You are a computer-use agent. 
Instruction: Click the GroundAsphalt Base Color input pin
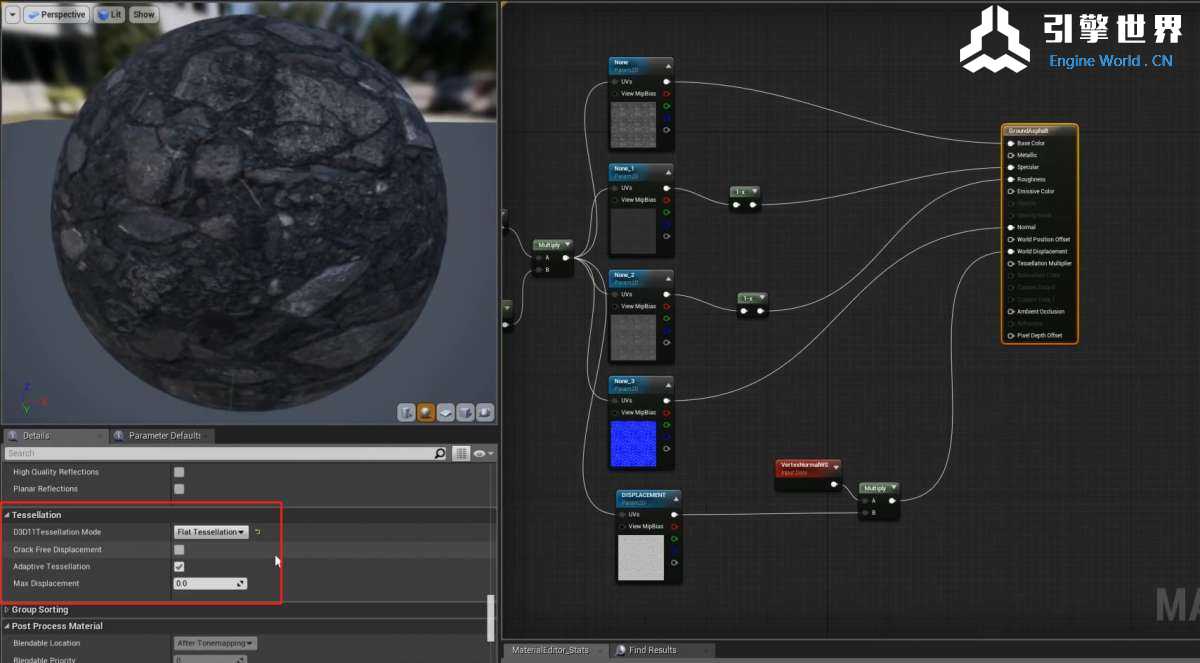click(1011, 143)
